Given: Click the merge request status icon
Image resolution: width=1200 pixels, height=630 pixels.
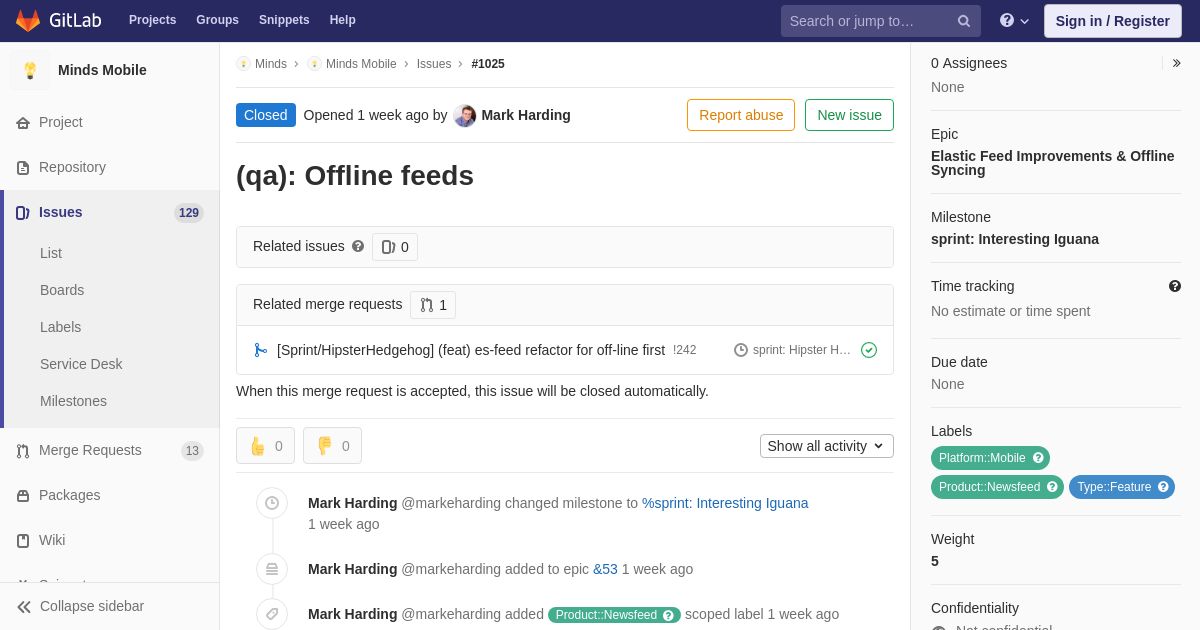Looking at the screenshot, I should [260, 350].
